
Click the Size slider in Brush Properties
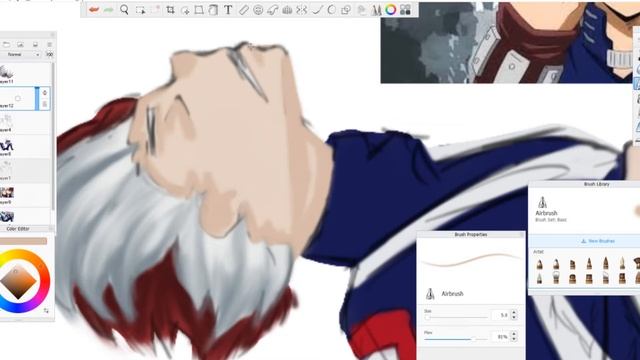click(456, 317)
